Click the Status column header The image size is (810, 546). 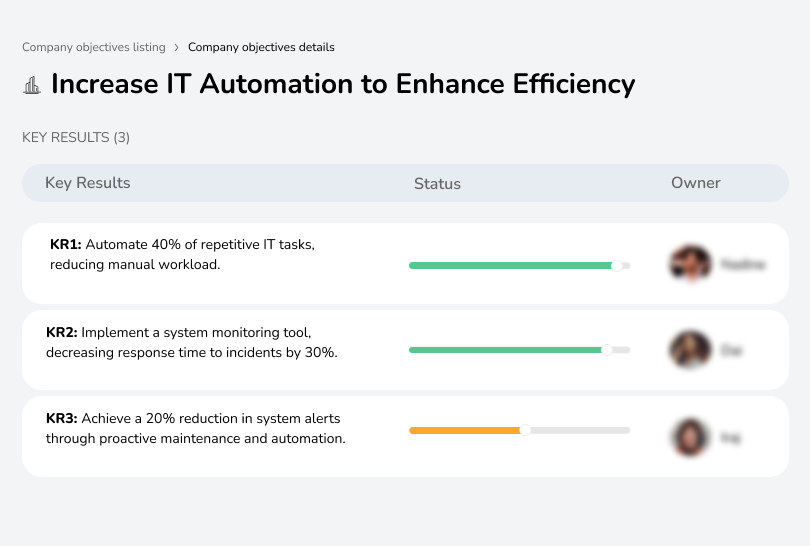click(x=437, y=183)
